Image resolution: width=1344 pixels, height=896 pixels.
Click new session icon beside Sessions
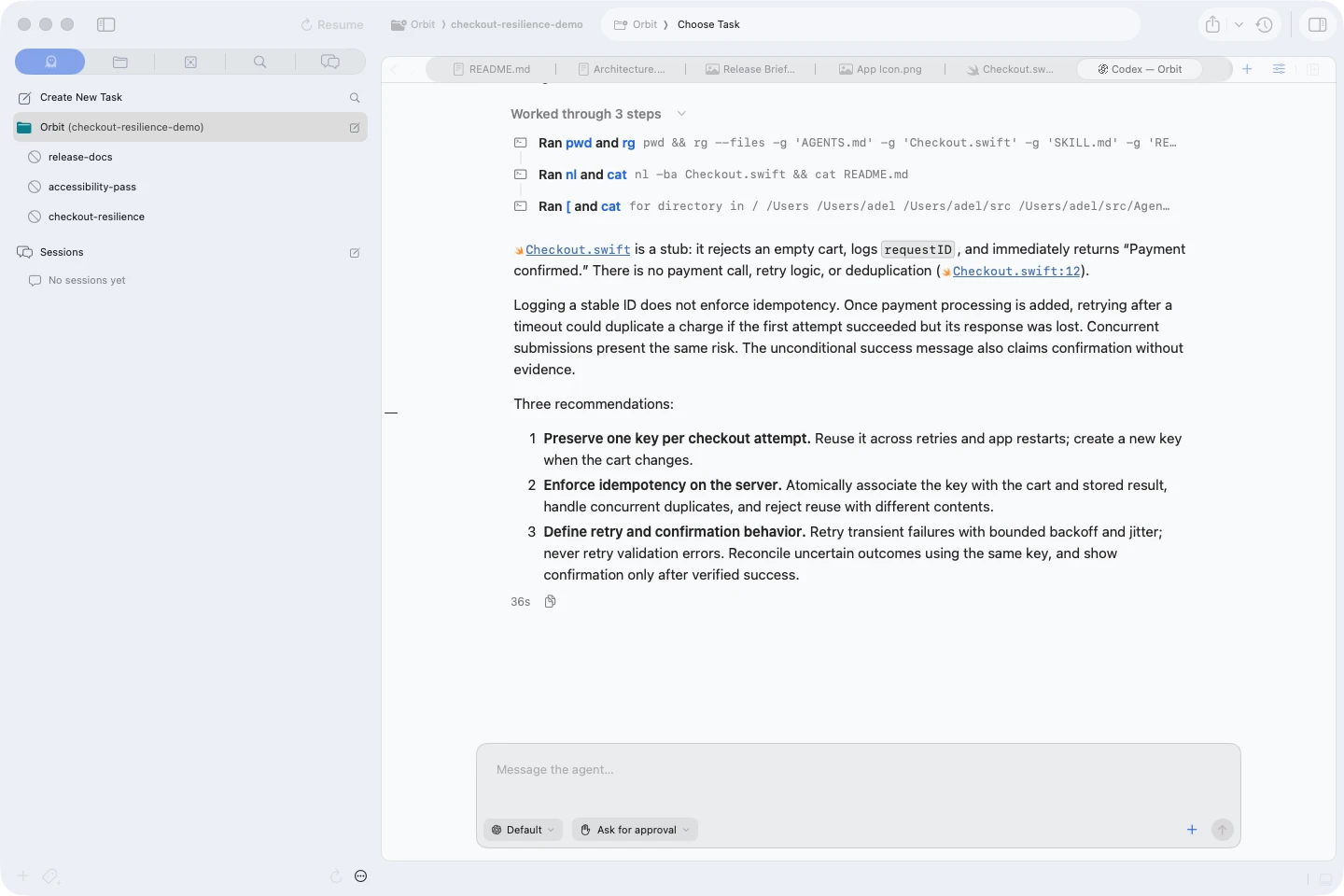coord(355,252)
